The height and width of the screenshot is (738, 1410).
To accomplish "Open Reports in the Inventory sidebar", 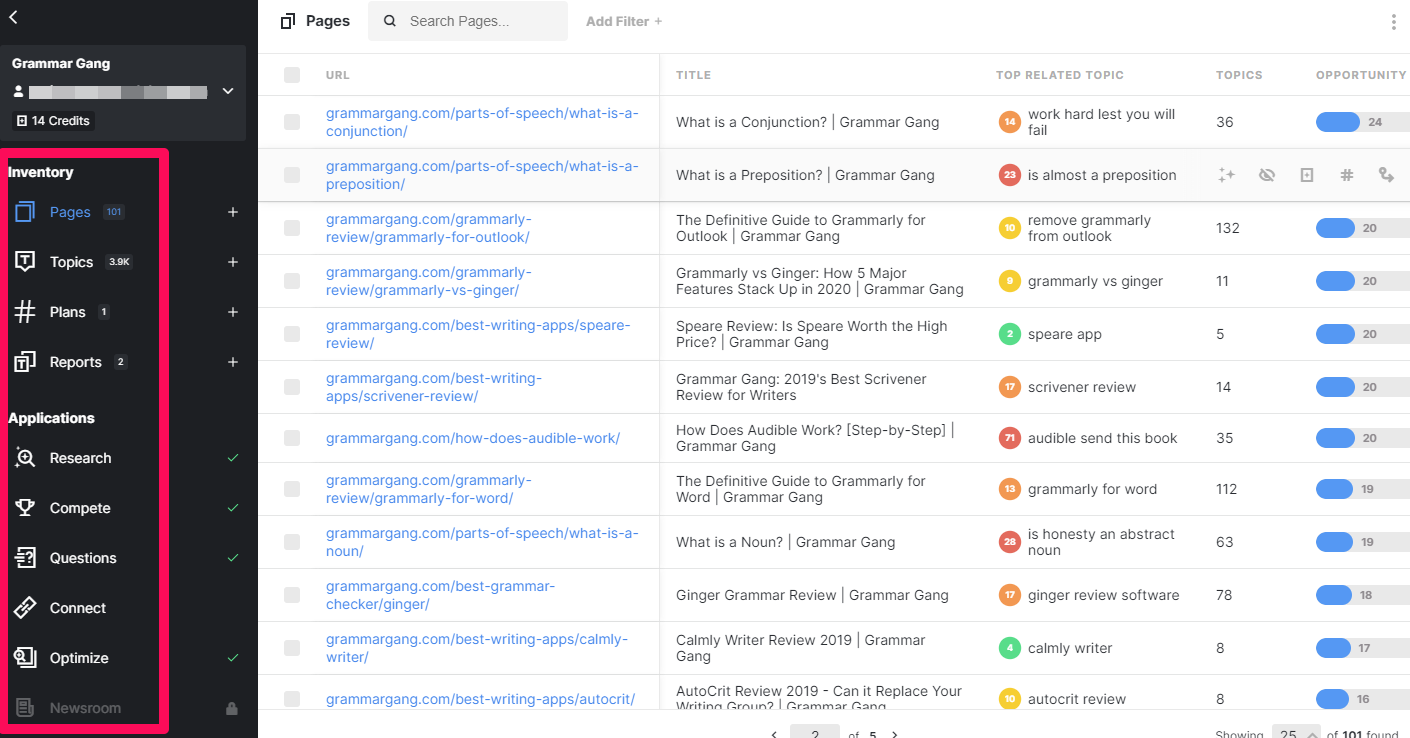I will click(x=76, y=362).
